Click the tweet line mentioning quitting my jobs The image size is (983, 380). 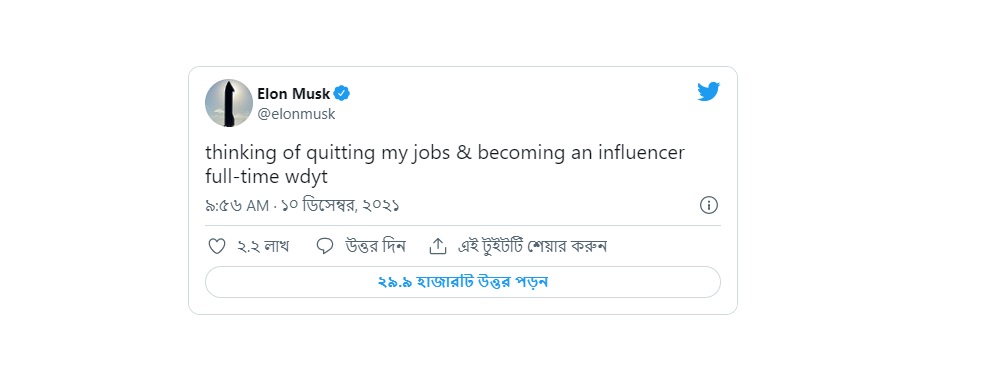point(445,154)
